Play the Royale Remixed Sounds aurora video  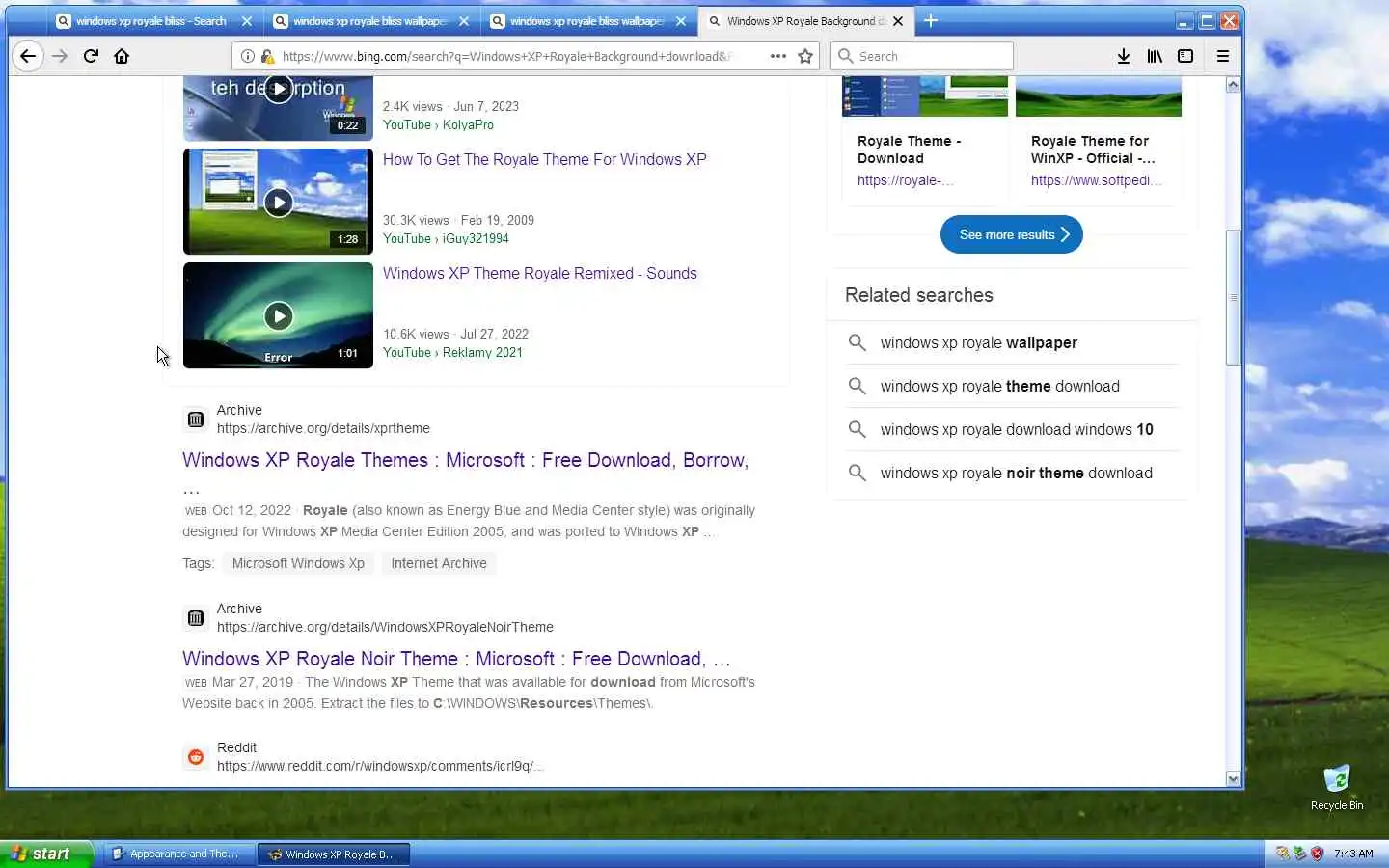(x=278, y=315)
